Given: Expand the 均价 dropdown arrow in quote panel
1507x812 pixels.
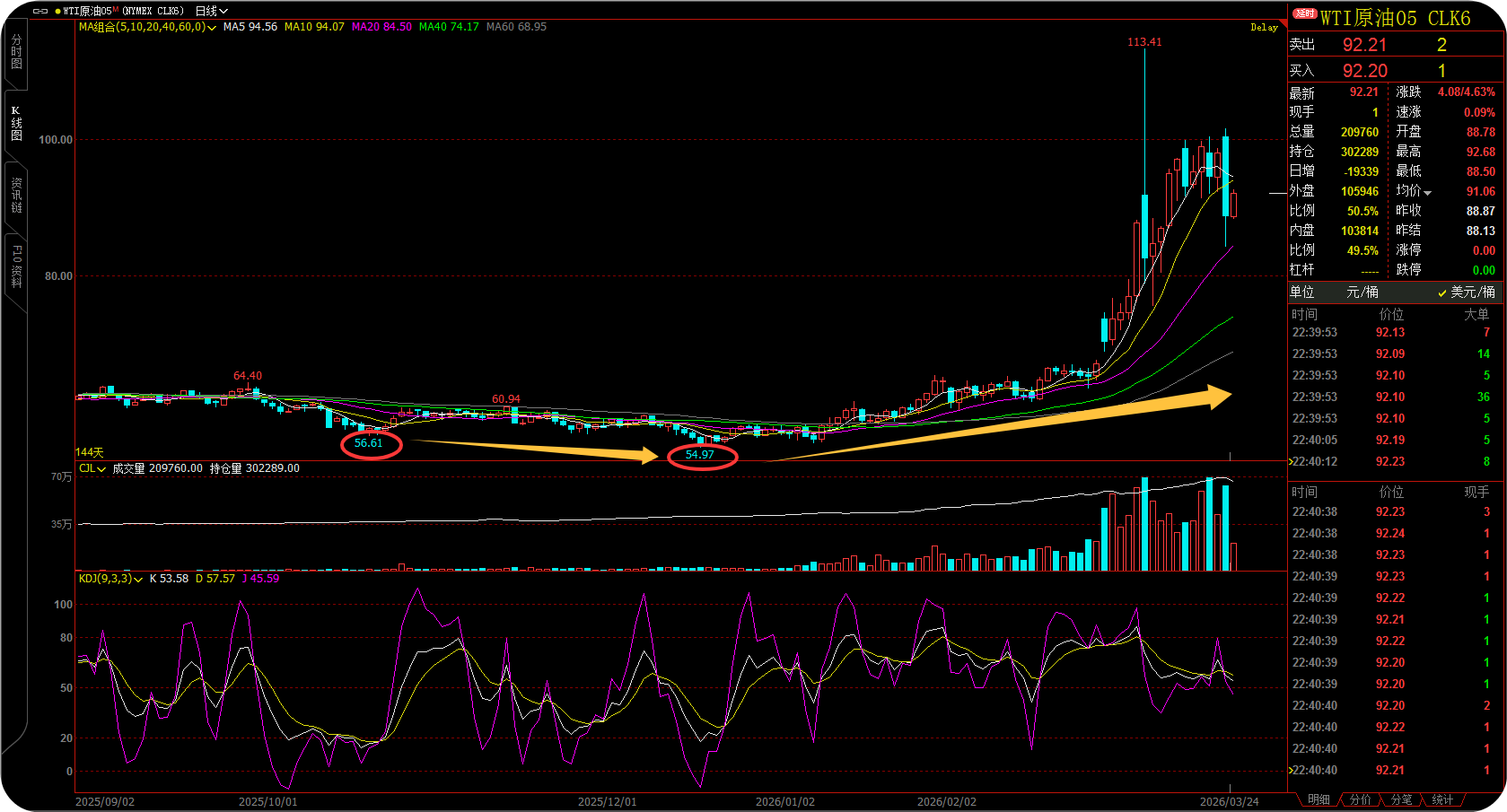Looking at the screenshot, I should (1427, 192).
